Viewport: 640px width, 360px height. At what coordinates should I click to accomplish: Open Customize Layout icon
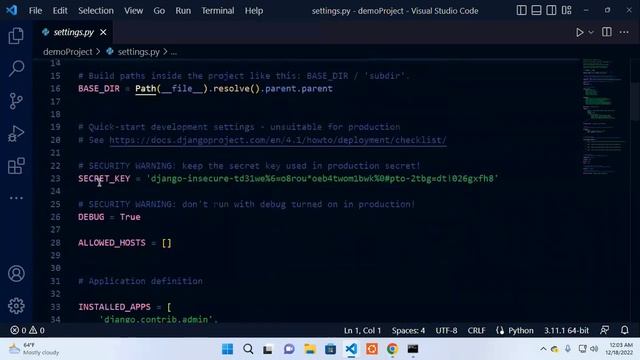pos(567,10)
